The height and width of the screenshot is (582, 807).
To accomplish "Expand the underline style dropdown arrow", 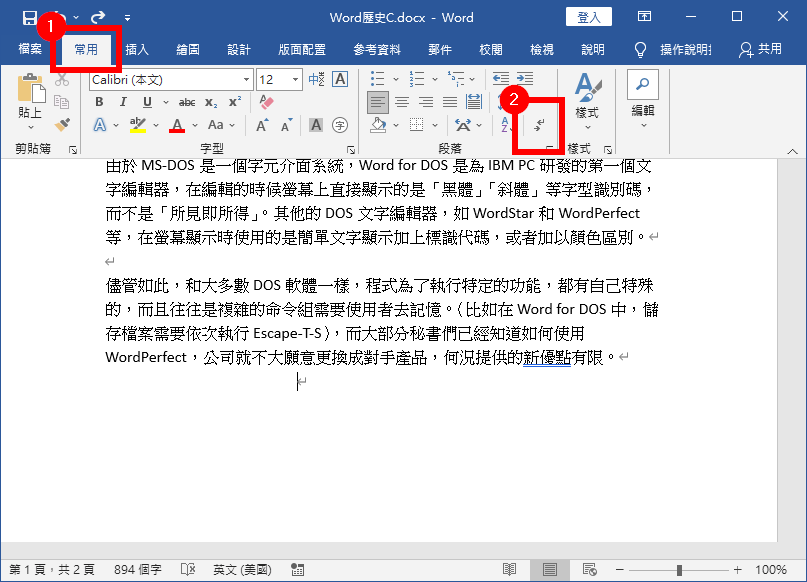I will (x=166, y=102).
